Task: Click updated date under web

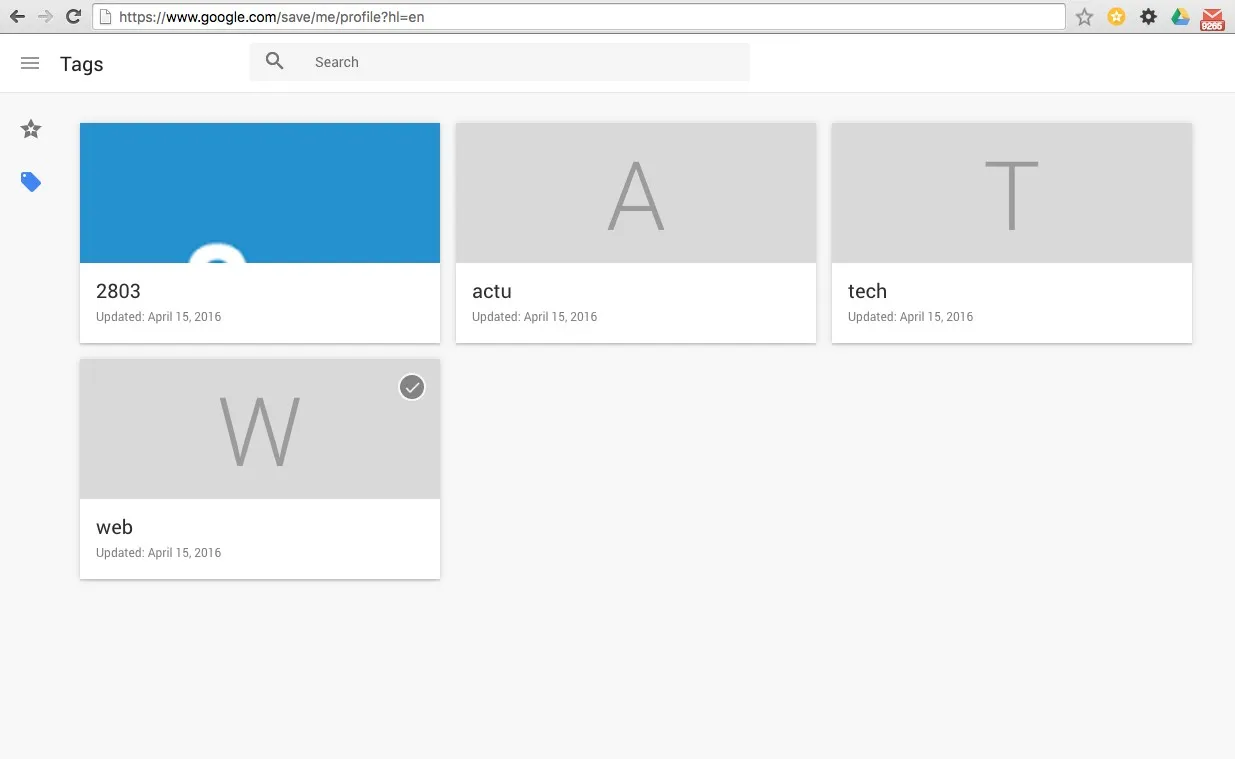Action: pos(159,553)
